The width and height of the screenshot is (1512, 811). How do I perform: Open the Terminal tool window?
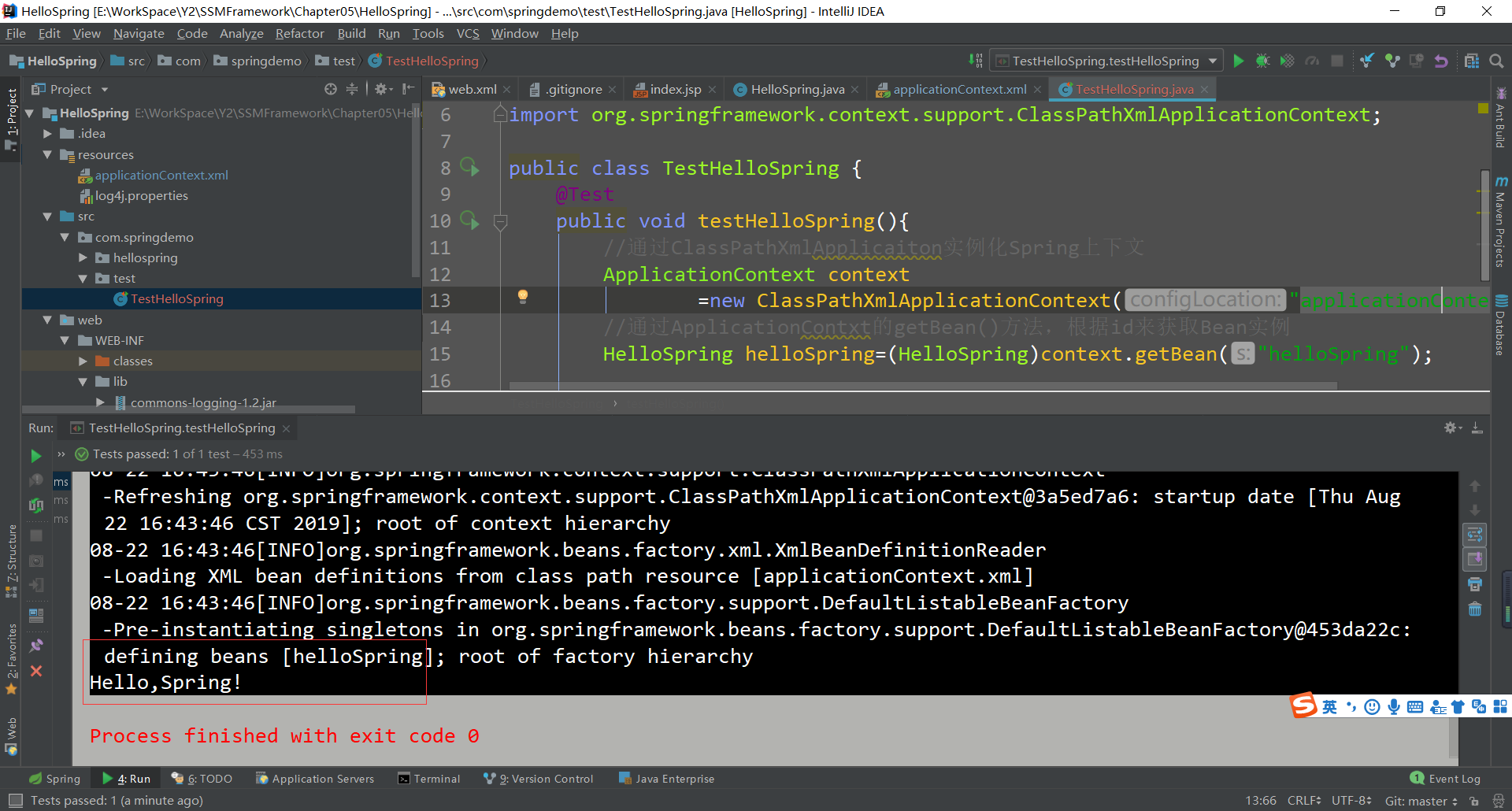(429, 779)
